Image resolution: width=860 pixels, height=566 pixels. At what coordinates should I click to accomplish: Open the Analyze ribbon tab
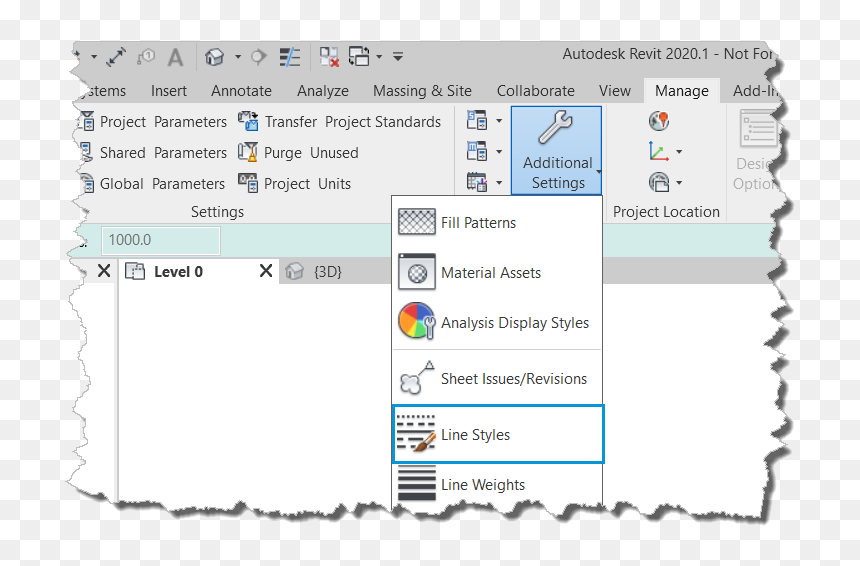click(x=322, y=91)
